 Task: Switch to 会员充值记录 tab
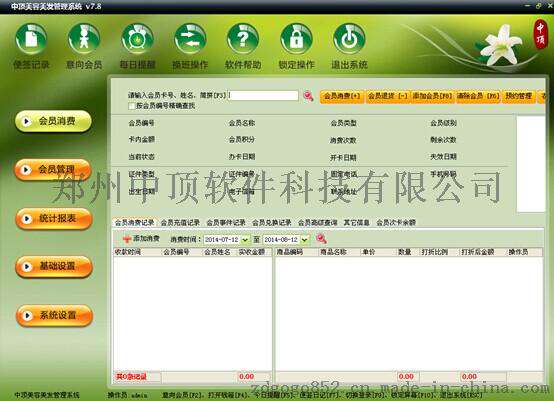(x=180, y=223)
